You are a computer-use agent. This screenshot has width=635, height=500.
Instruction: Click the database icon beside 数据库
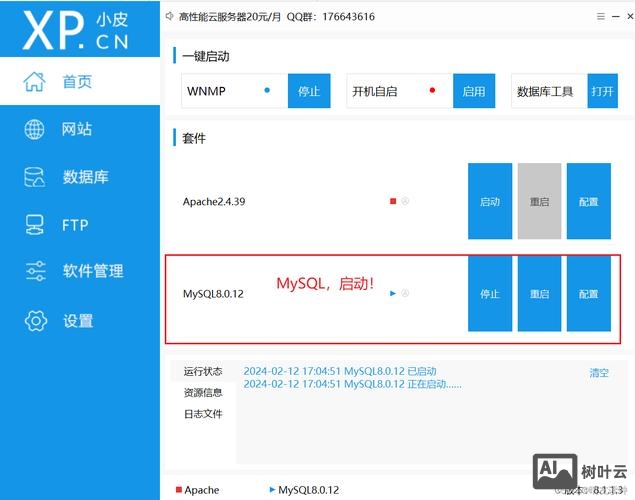(x=34, y=177)
